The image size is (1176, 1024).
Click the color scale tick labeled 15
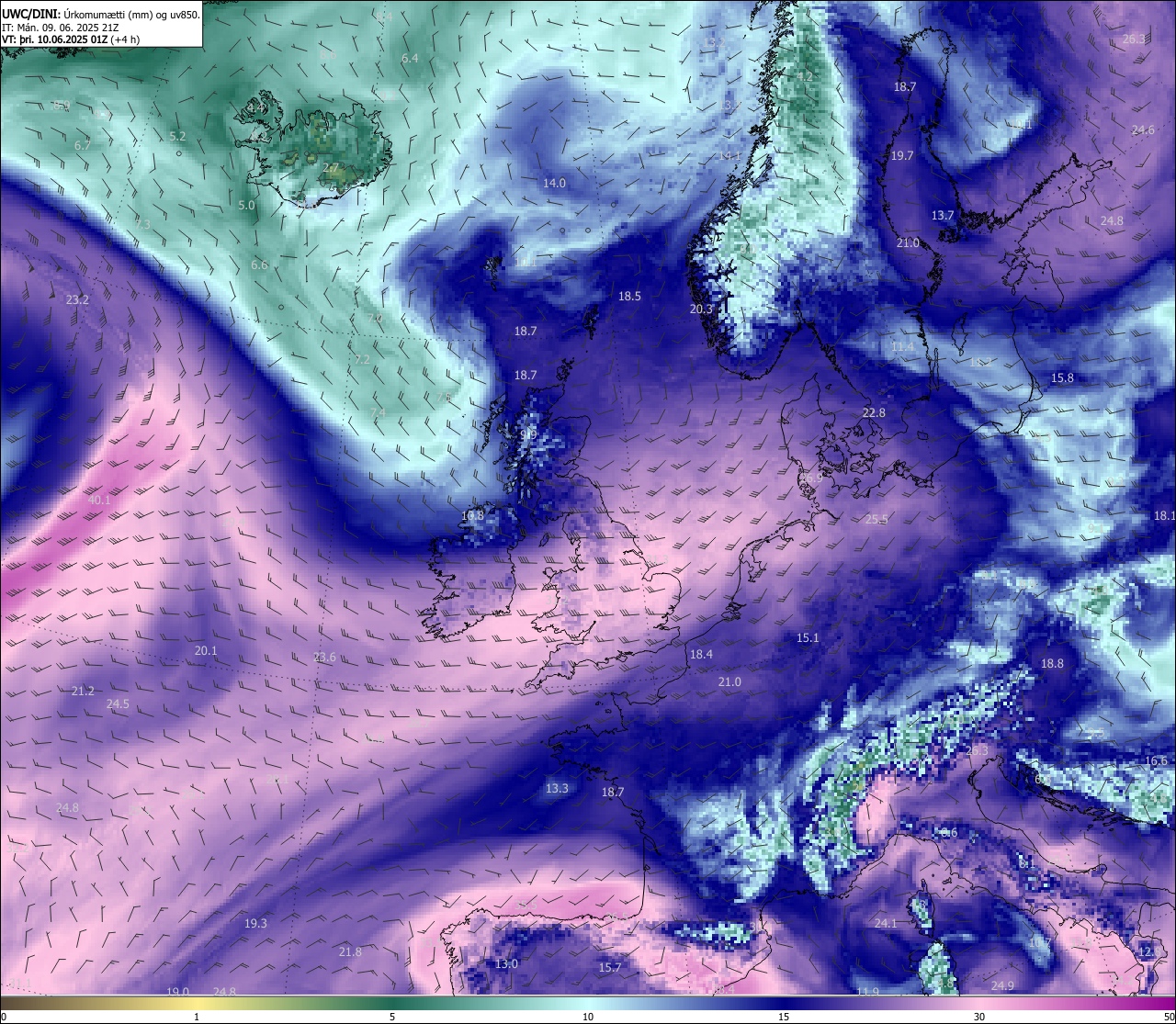(784, 1017)
